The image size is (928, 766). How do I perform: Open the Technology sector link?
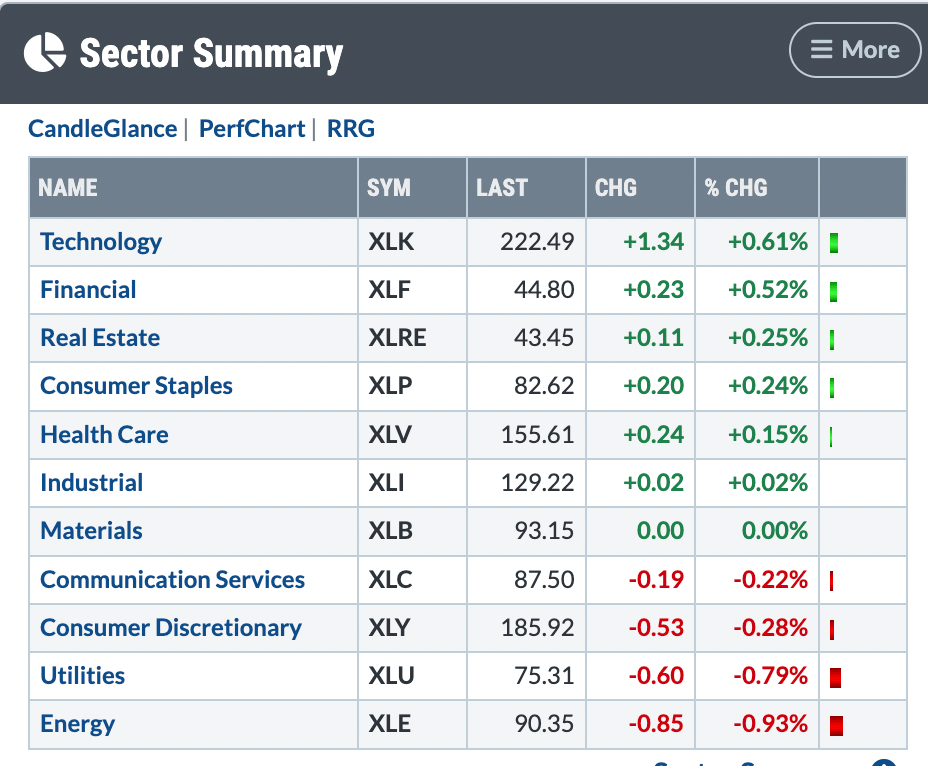coord(101,242)
